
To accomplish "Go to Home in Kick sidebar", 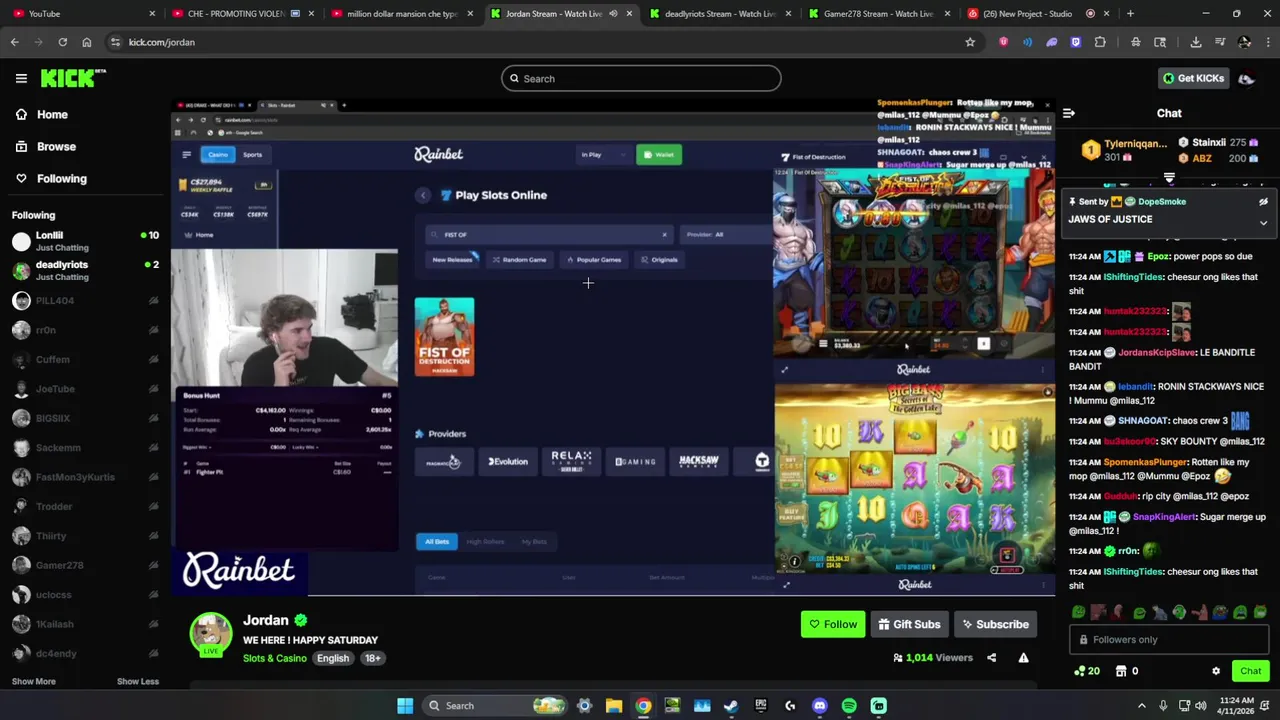I will pyautogui.click(x=42, y=114).
